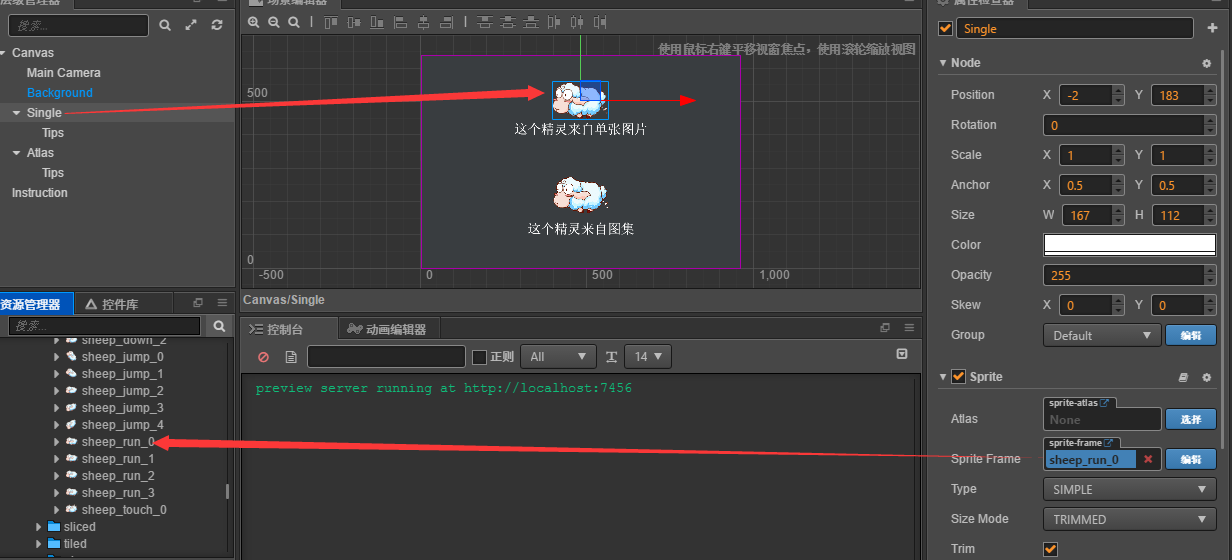Click the align top edges icon
This screenshot has height=560, width=1232.
331,22
